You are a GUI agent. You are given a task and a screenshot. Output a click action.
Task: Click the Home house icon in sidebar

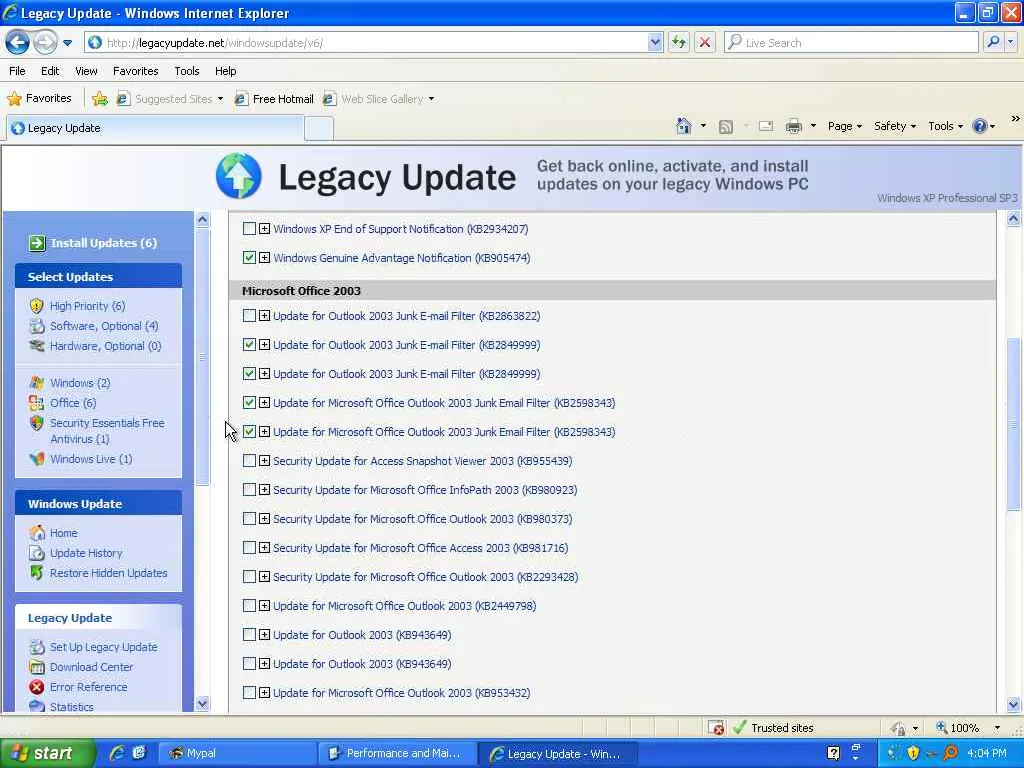(x=37, y=533)
